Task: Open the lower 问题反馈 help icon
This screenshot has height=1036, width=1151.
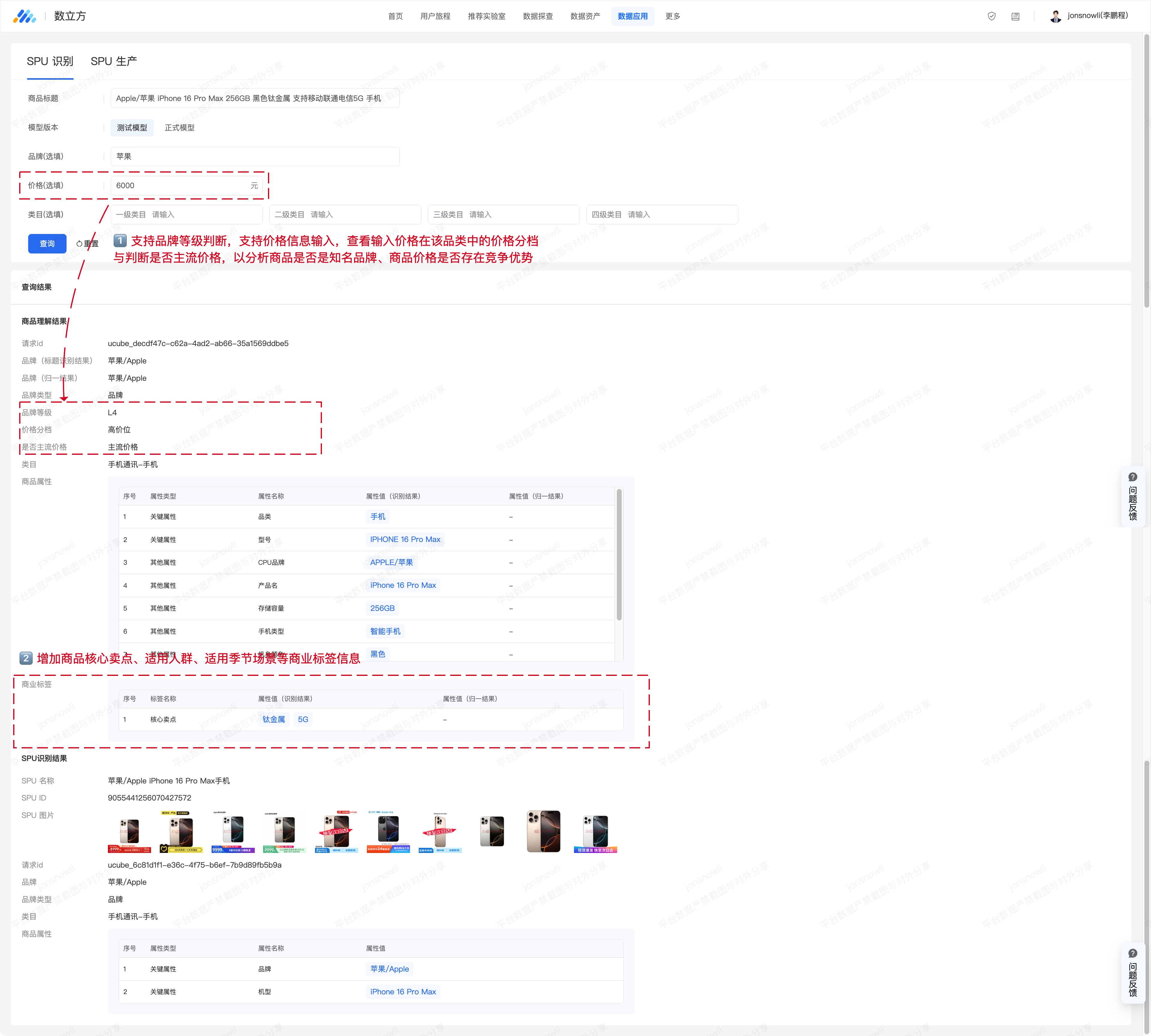Action: (1133, 953)
